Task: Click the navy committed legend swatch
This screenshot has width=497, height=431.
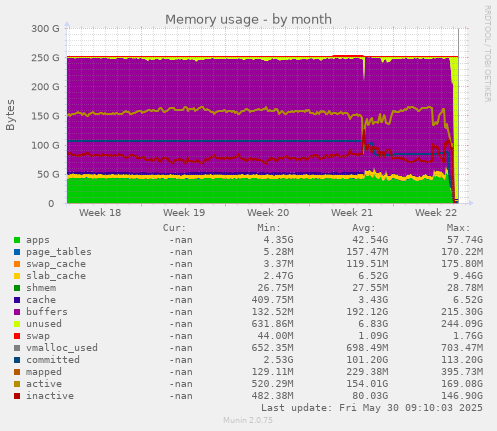Action: 17,360
